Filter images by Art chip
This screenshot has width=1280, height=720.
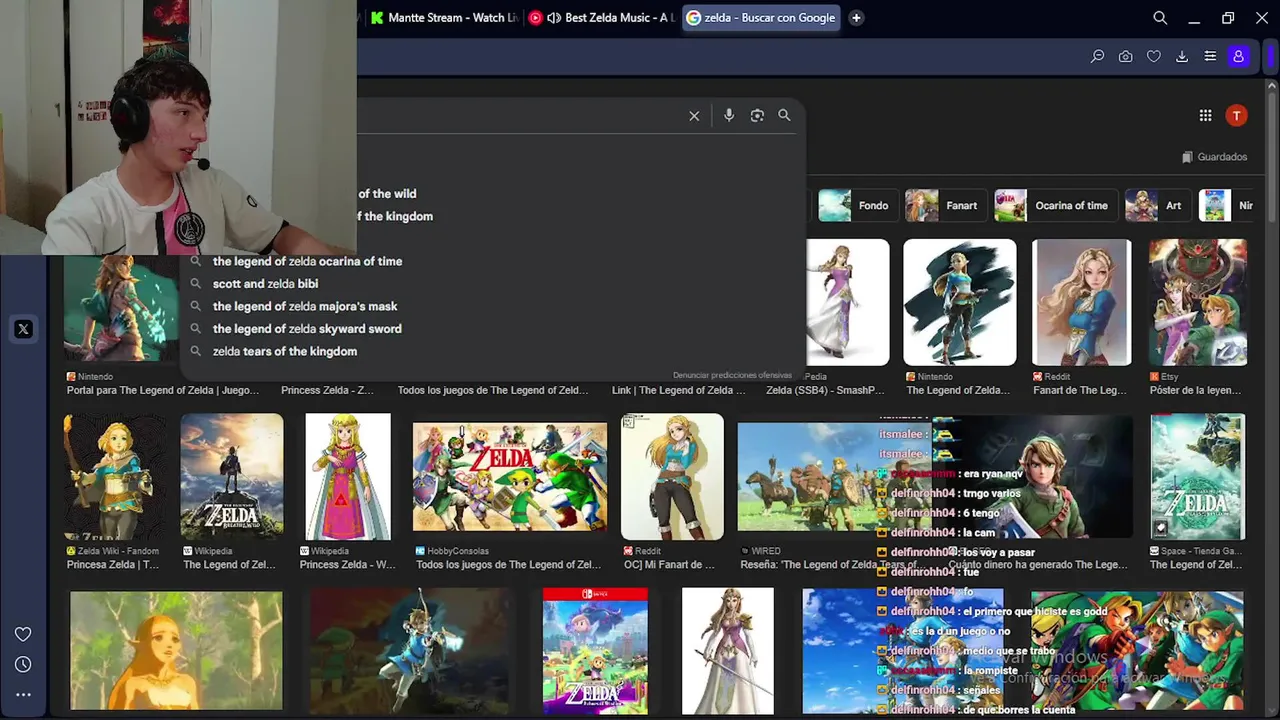coord(1156,206)
